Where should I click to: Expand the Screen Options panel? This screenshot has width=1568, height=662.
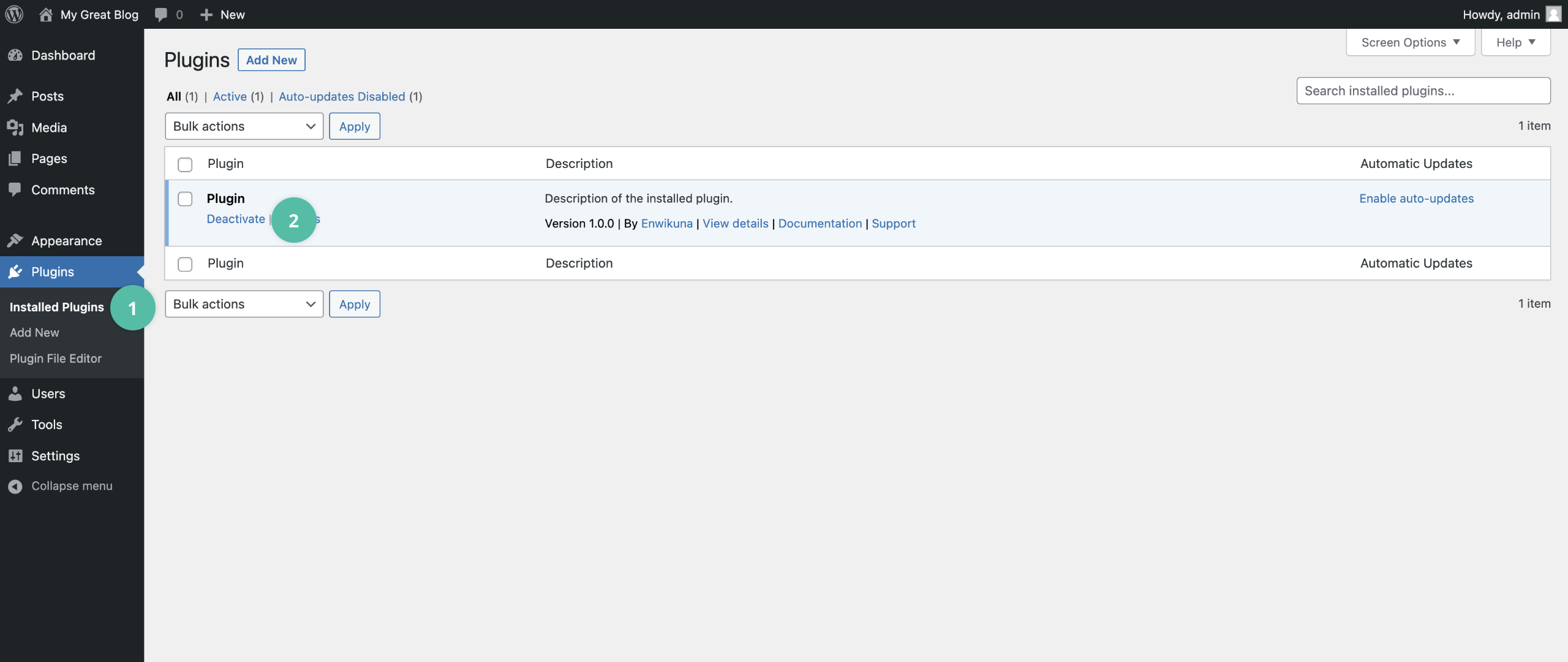click(x=1410, y=42)
